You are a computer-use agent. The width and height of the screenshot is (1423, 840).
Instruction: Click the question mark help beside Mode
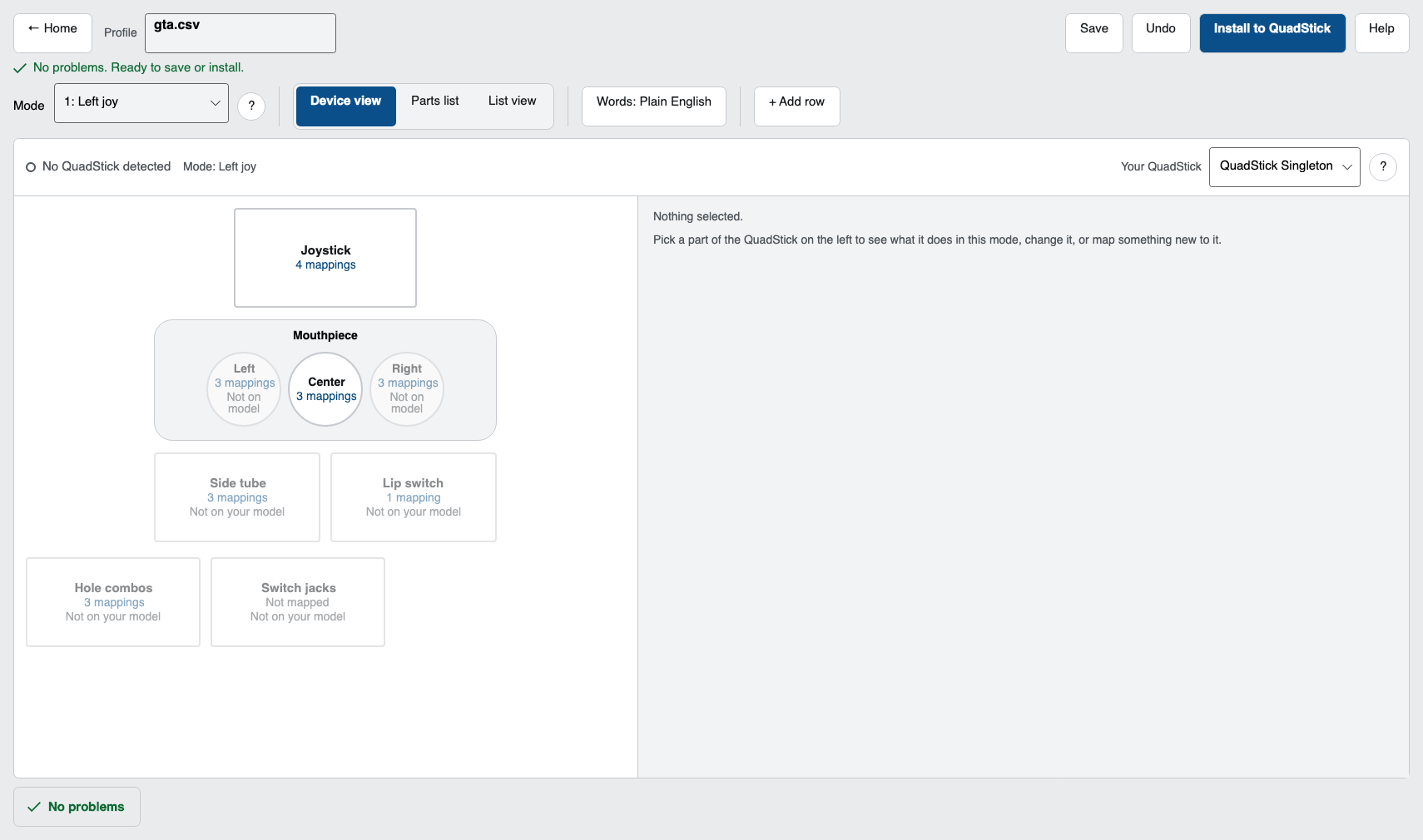pos(251,106)
